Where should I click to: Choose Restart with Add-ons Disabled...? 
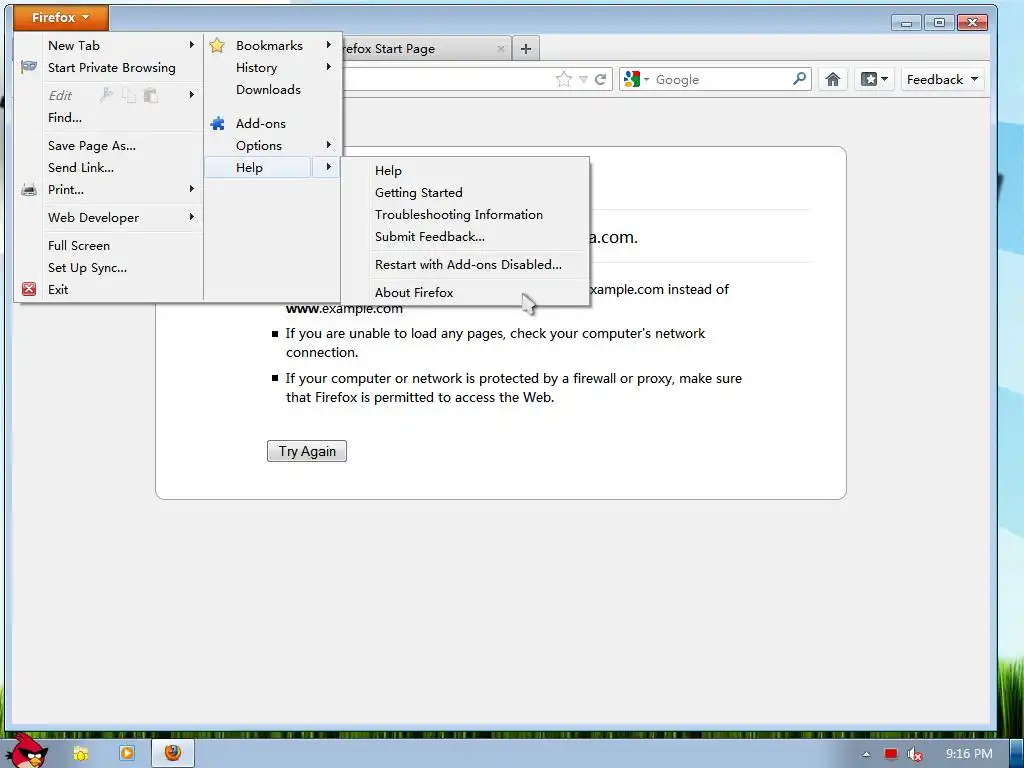tap(468, 264)
